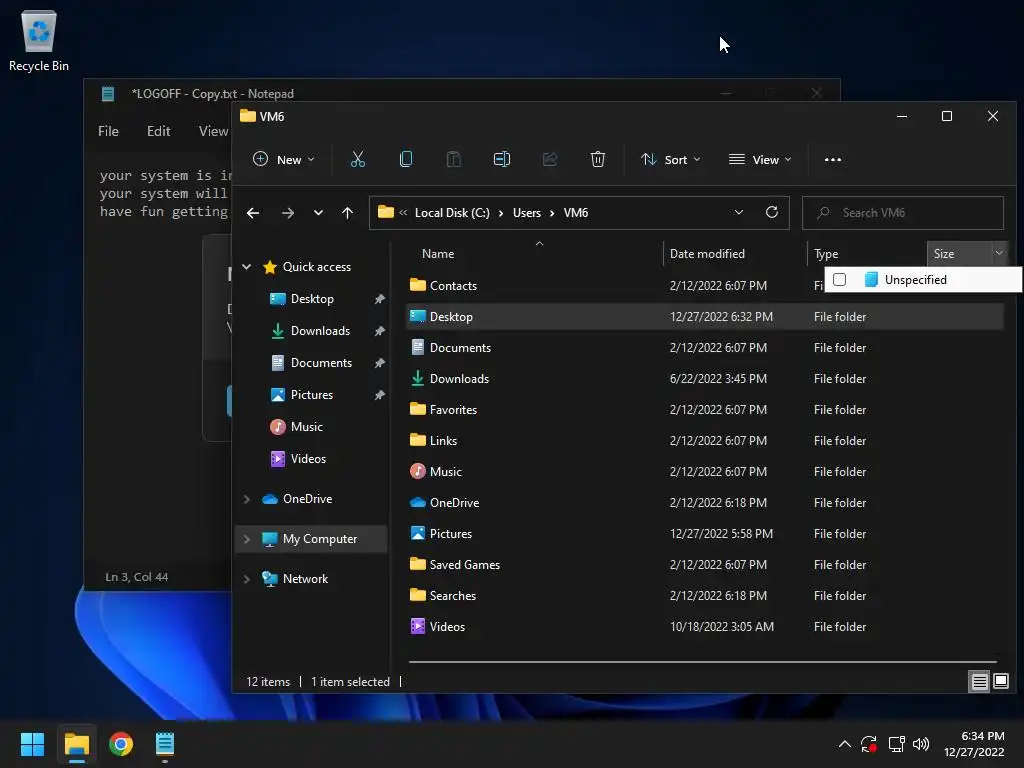
Task: Expand the My Computer tree node
Action: coord(247,539)
